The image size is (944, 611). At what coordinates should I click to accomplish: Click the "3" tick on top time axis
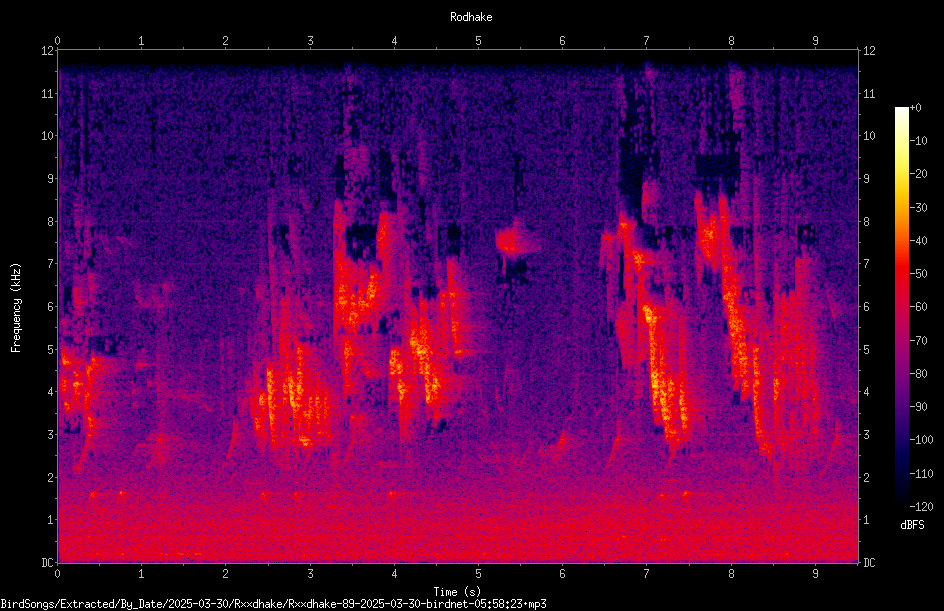click(310, 40)
